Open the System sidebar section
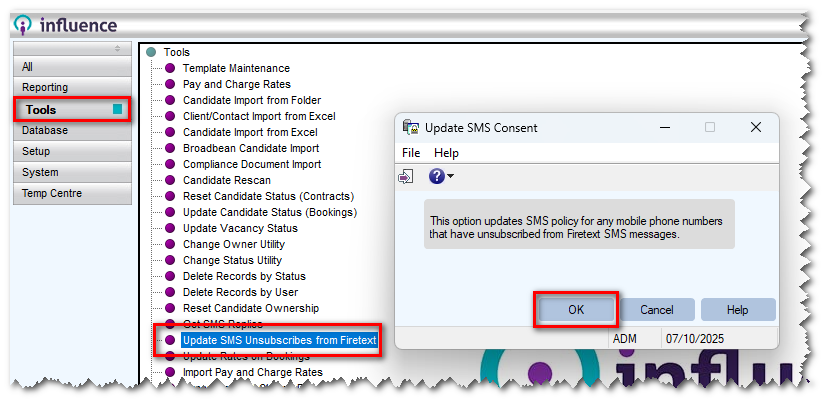 click(72, 172)
